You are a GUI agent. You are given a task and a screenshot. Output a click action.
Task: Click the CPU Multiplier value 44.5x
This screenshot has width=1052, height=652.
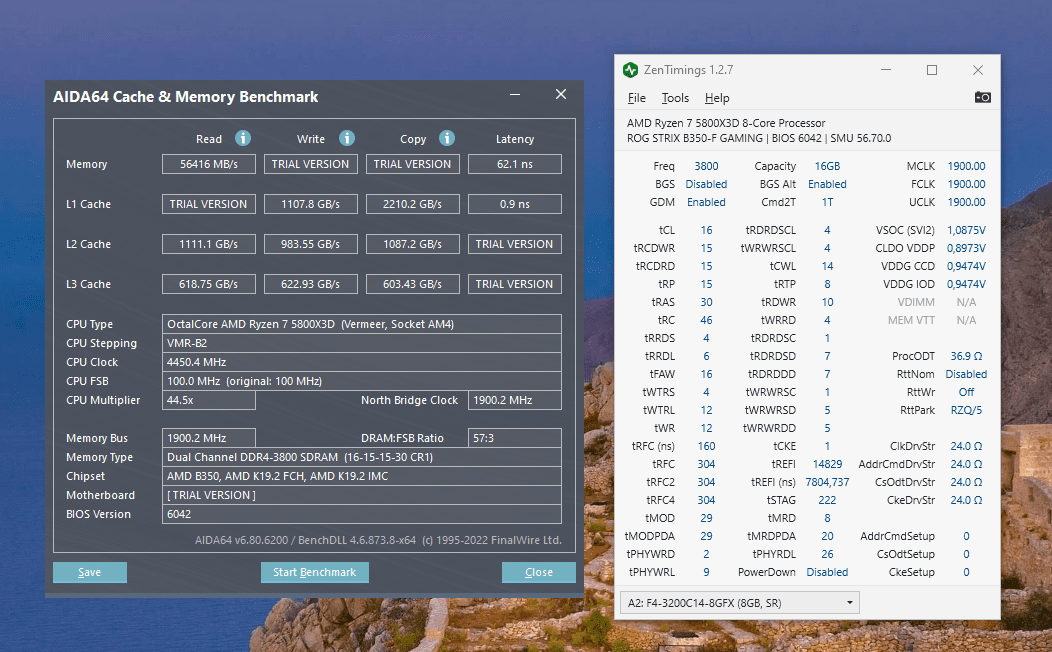coord(209,400)
